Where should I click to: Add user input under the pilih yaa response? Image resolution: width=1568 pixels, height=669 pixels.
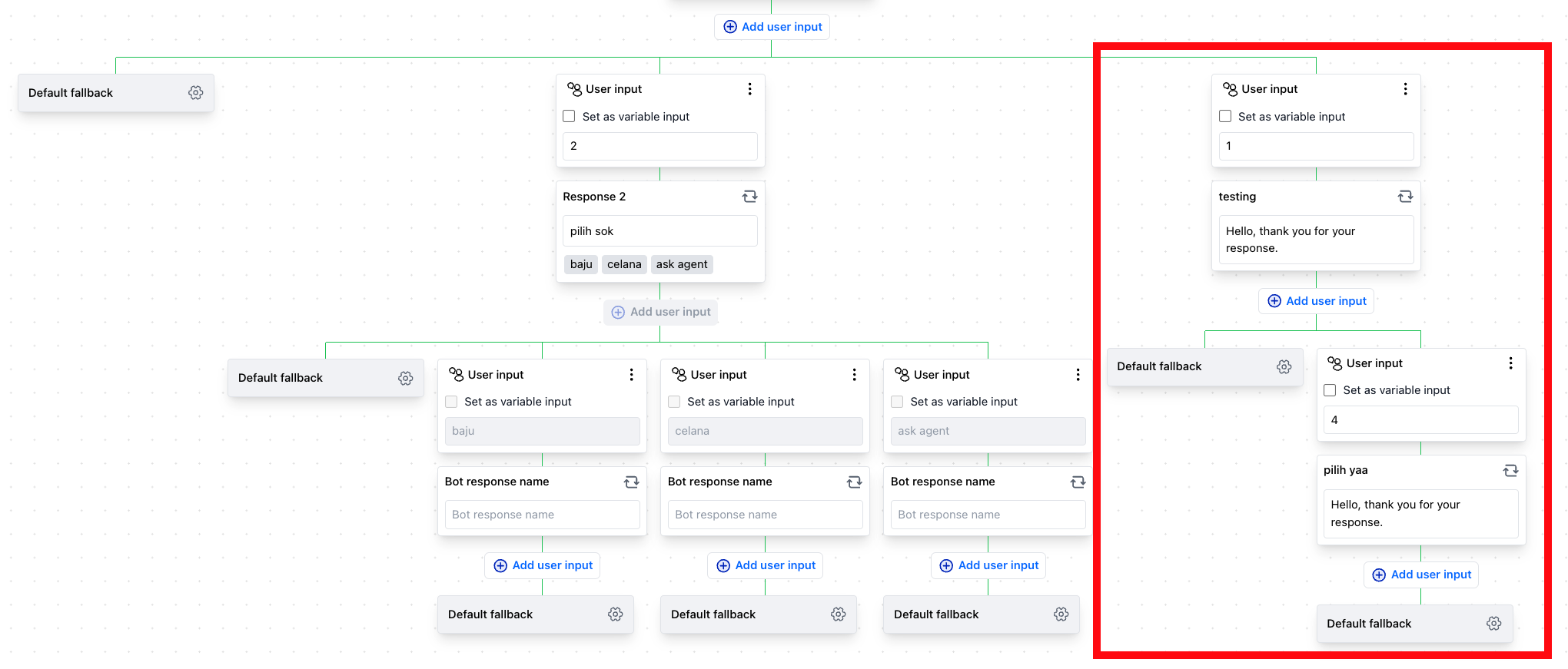1420,575
